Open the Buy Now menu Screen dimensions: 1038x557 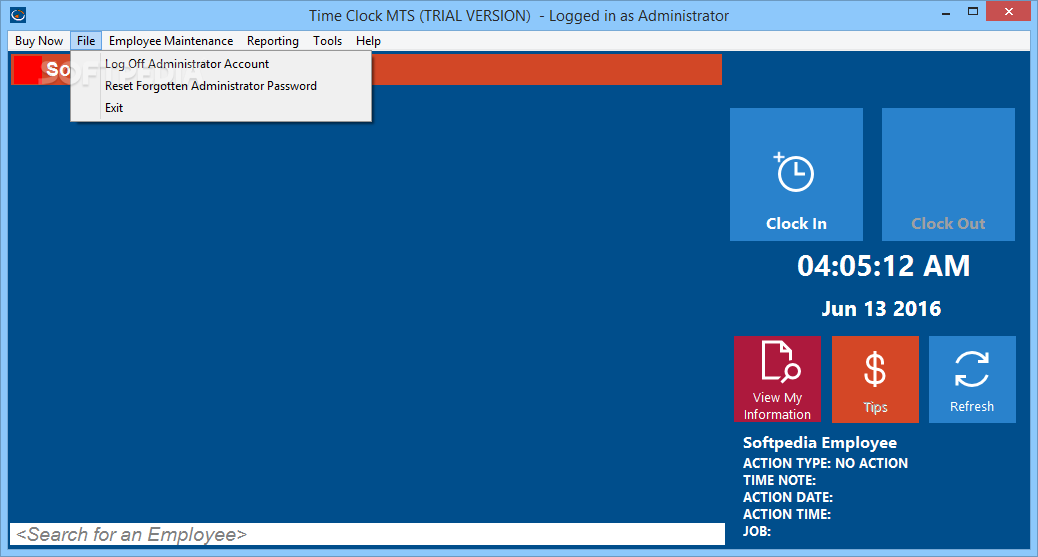[39, 41]
